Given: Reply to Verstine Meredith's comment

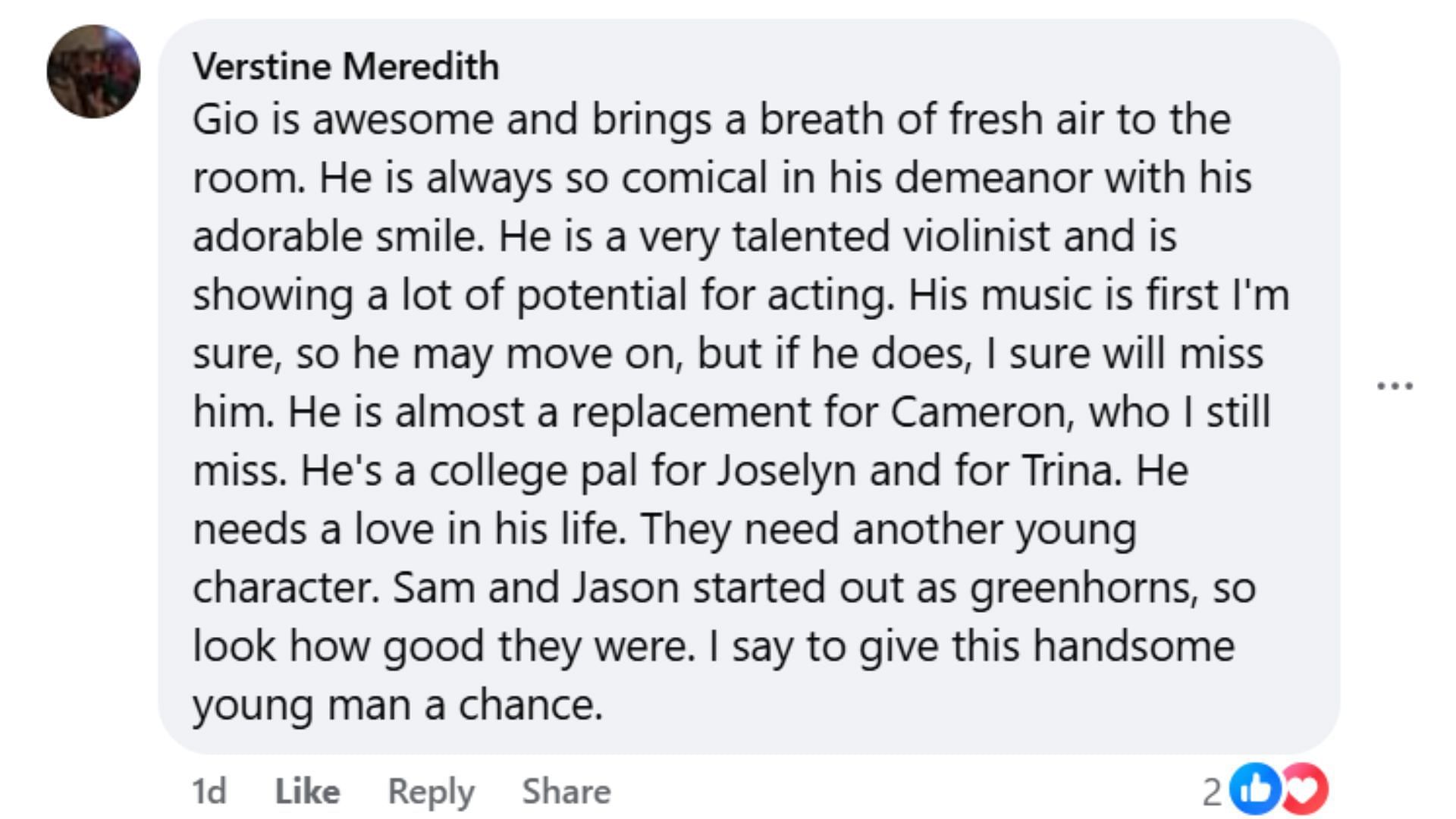Looking at the screenshot, I should point(431,791).
